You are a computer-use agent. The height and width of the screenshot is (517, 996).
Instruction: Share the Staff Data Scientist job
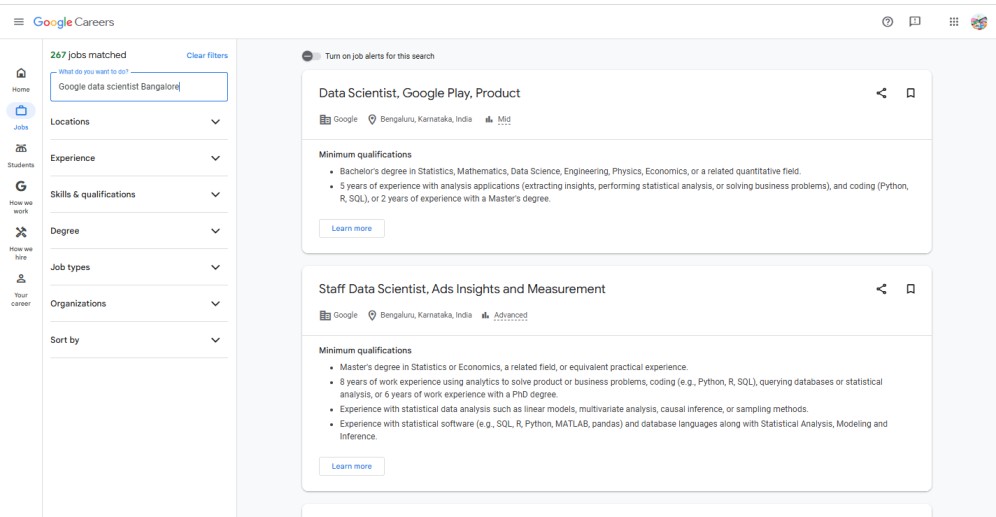(881, 289)
